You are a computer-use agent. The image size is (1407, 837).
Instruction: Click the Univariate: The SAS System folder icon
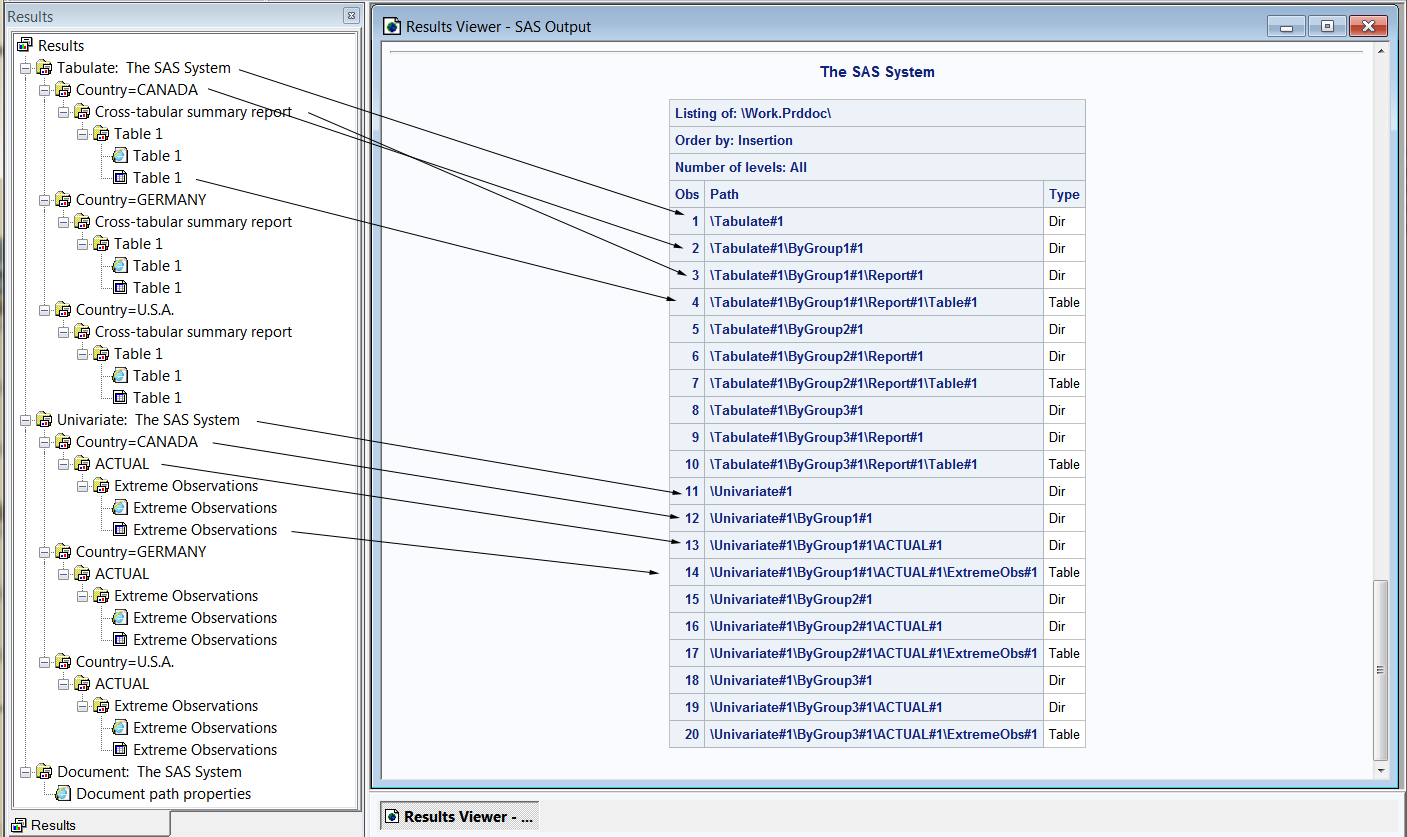pos(44,420)
